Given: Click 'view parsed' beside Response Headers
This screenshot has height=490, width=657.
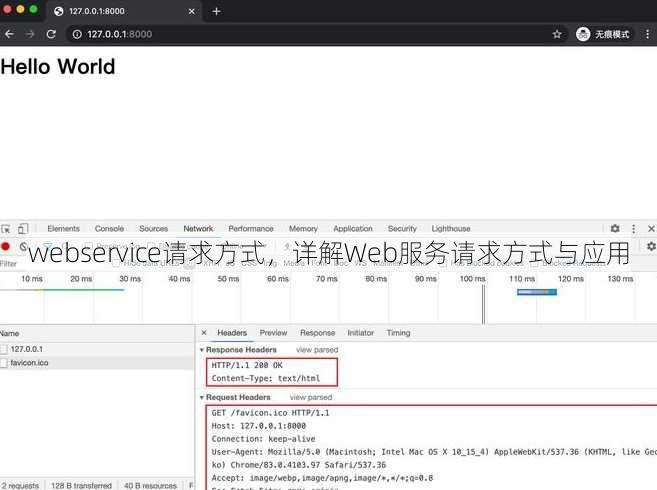Looking at the screenshot, I should 317,350.
